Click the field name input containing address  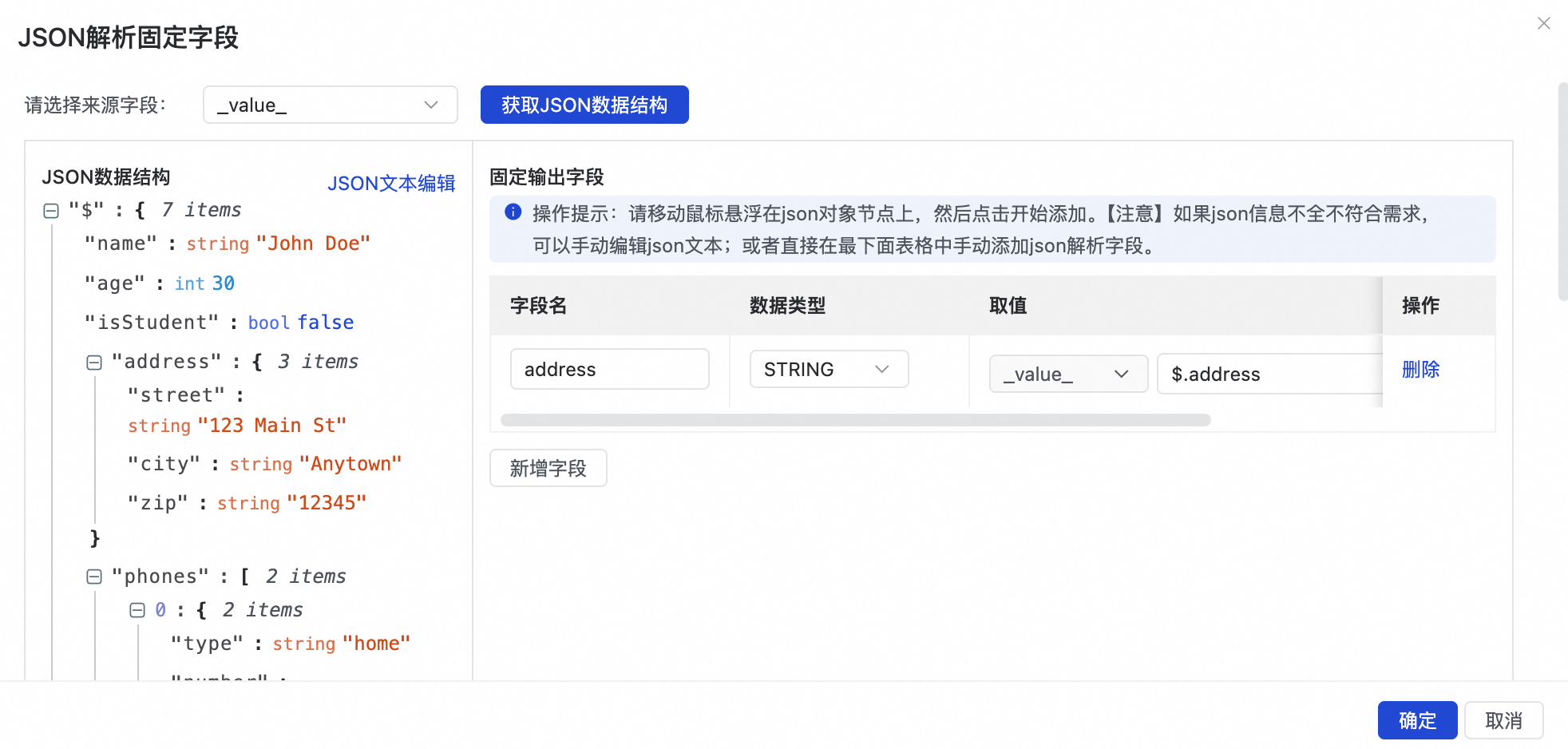(x=610, y=369)
